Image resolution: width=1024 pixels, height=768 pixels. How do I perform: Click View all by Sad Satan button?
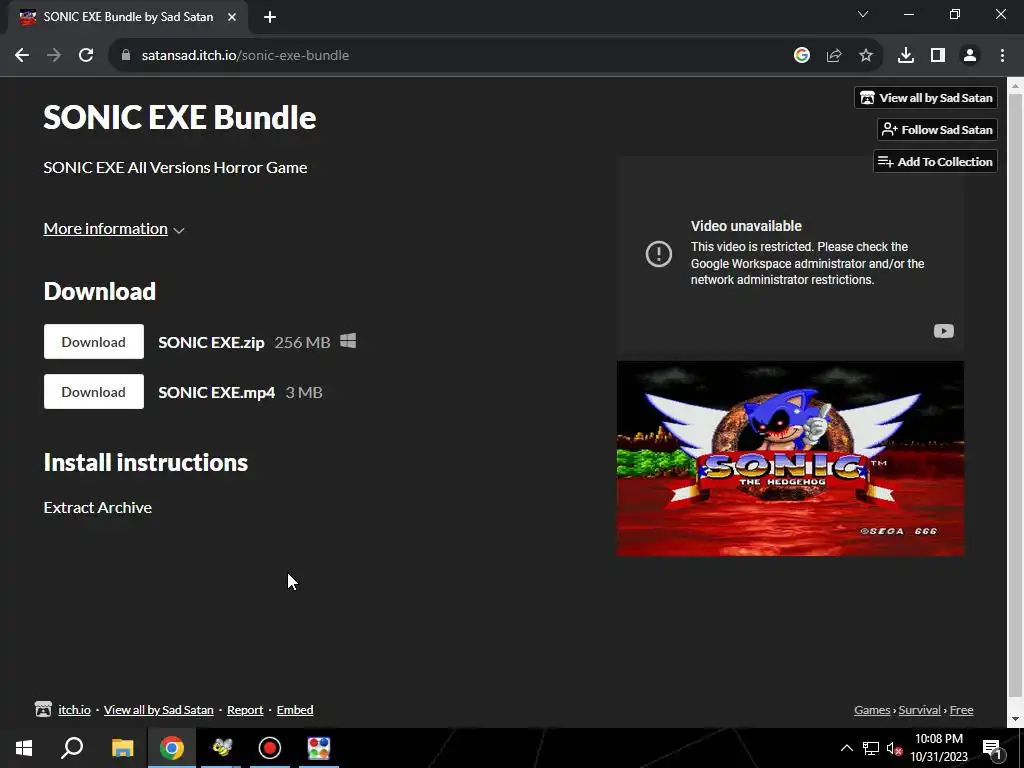(x=926, y=98)
